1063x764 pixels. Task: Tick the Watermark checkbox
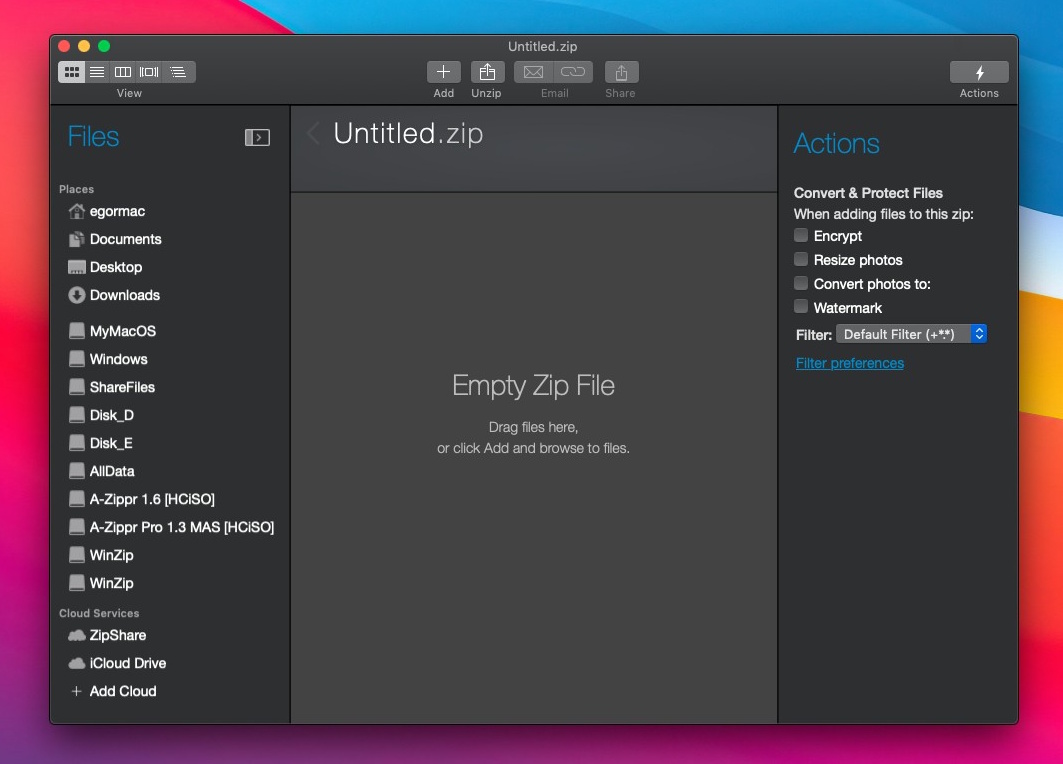click(x=801, y=307)
